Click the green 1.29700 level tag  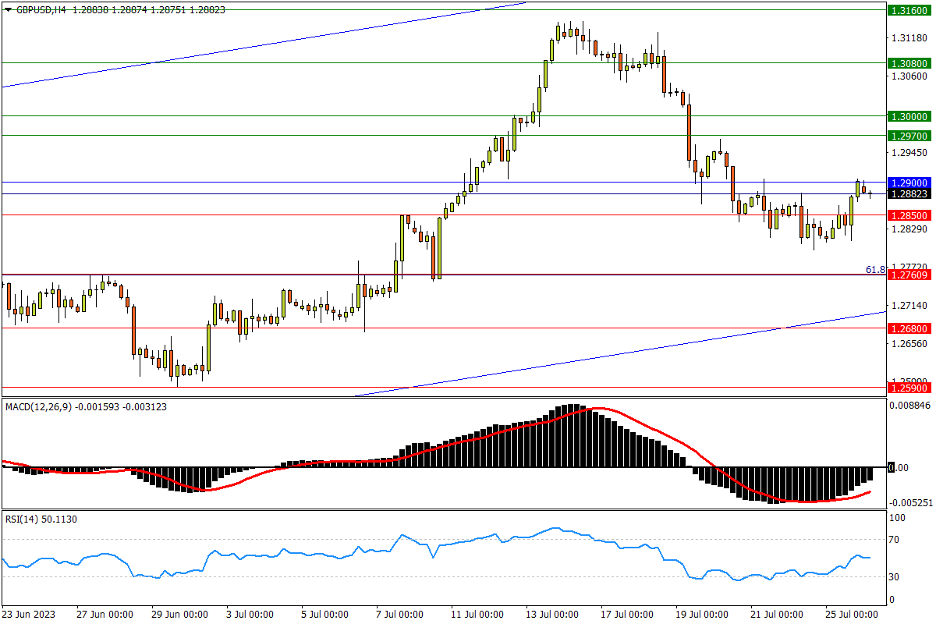pos(909,135)
